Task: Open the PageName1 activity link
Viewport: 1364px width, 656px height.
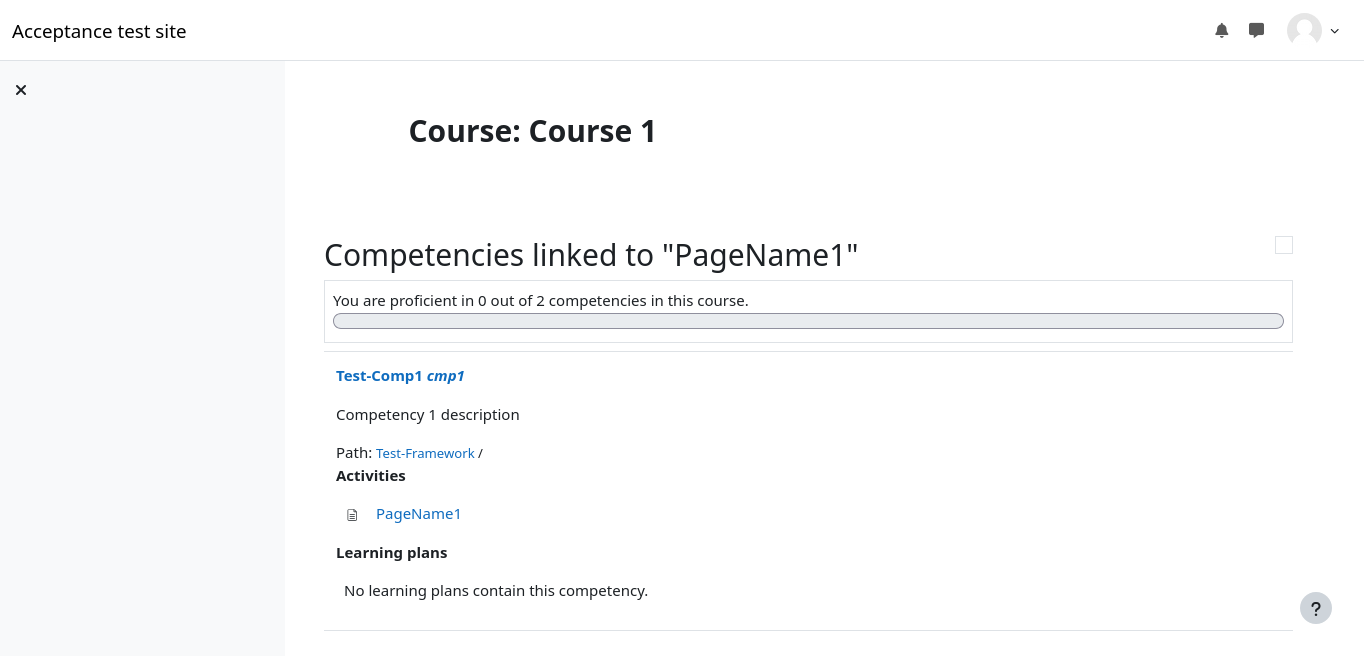Action: [x=418, y=514]
